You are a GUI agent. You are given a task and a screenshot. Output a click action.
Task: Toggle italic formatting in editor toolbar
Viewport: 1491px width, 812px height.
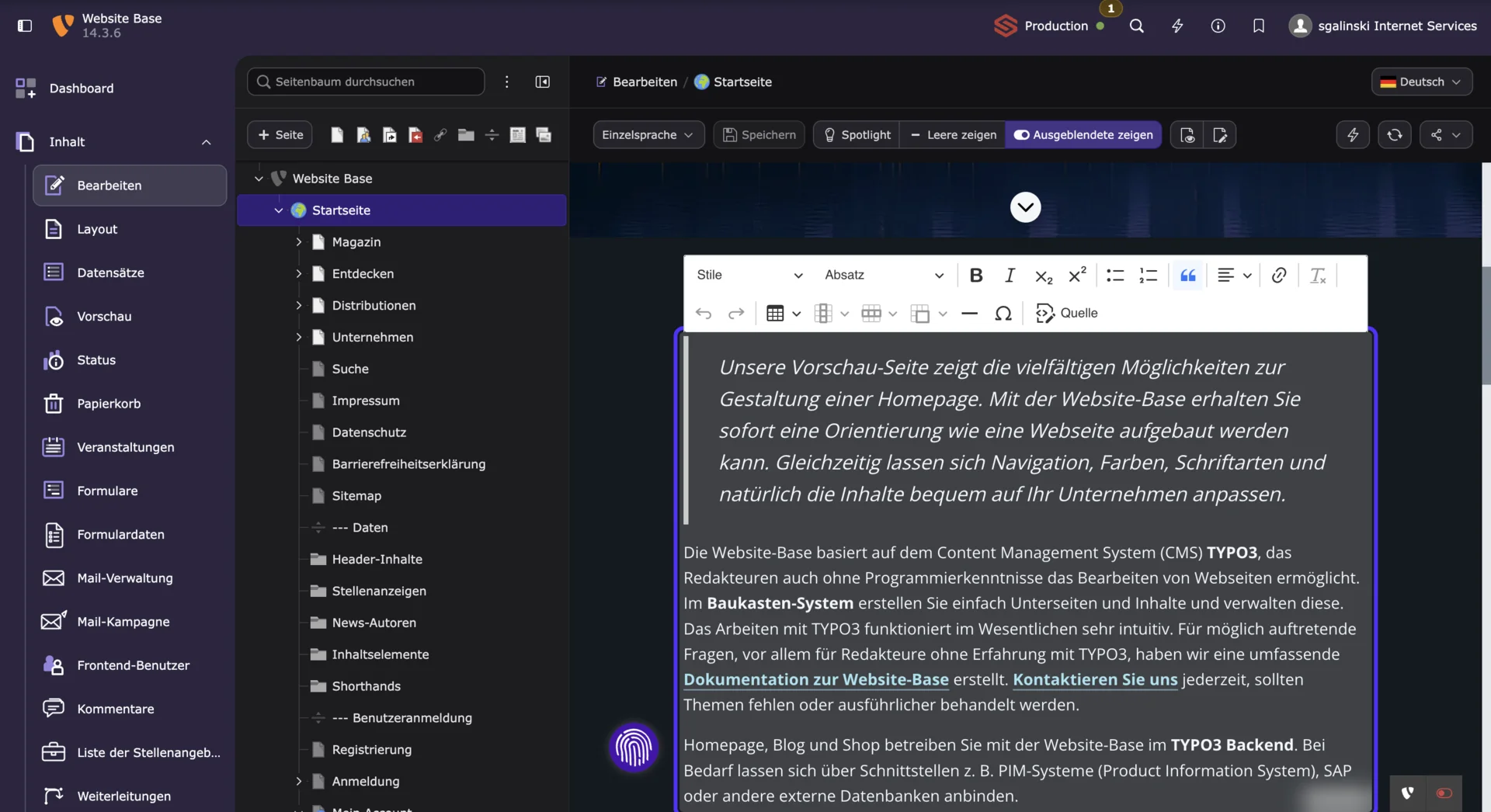[x=1010, y=275]
